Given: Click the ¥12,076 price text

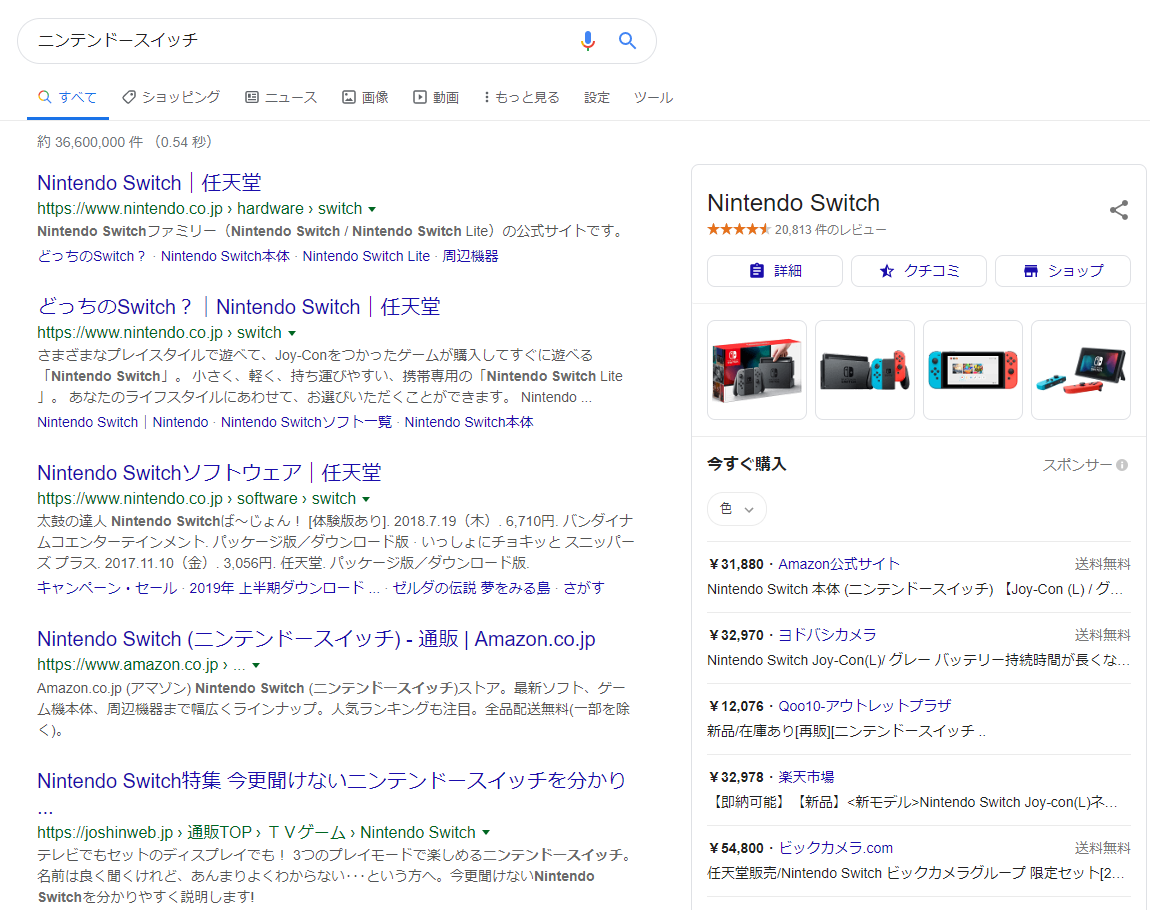Looking at the screenshot, I should pyautogui.click(x=736, y=707).
